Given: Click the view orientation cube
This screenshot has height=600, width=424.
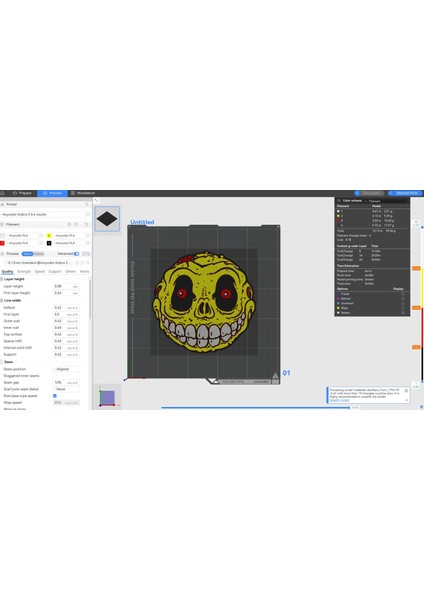Looking at the screenshot, I should click(x=108, y=398).
